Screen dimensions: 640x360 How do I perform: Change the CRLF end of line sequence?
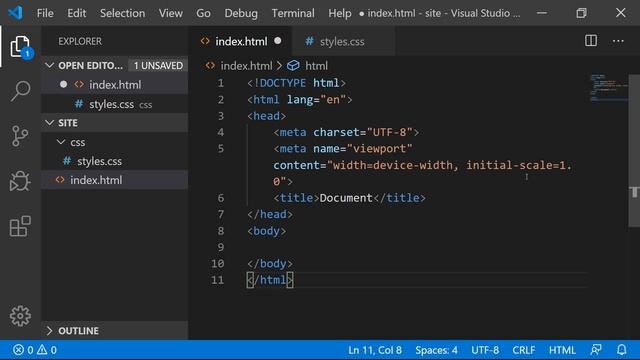point(524,350)
